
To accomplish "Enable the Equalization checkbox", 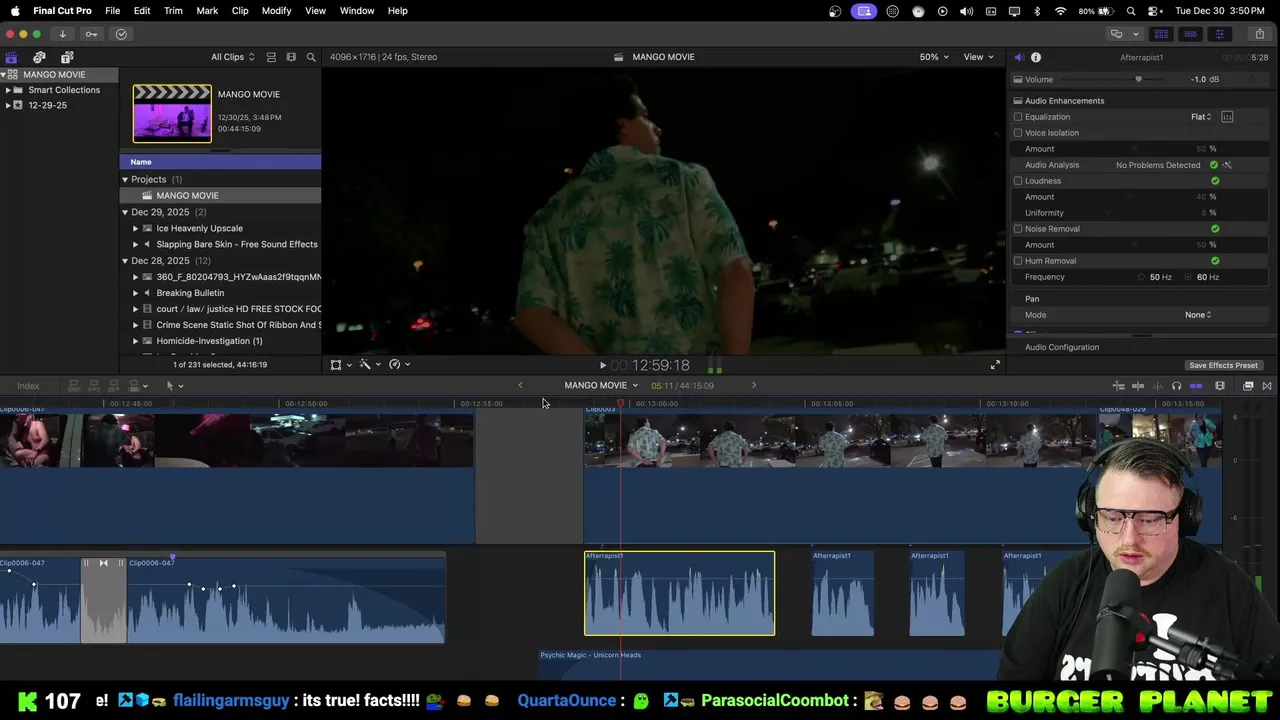I will 1018,117.
